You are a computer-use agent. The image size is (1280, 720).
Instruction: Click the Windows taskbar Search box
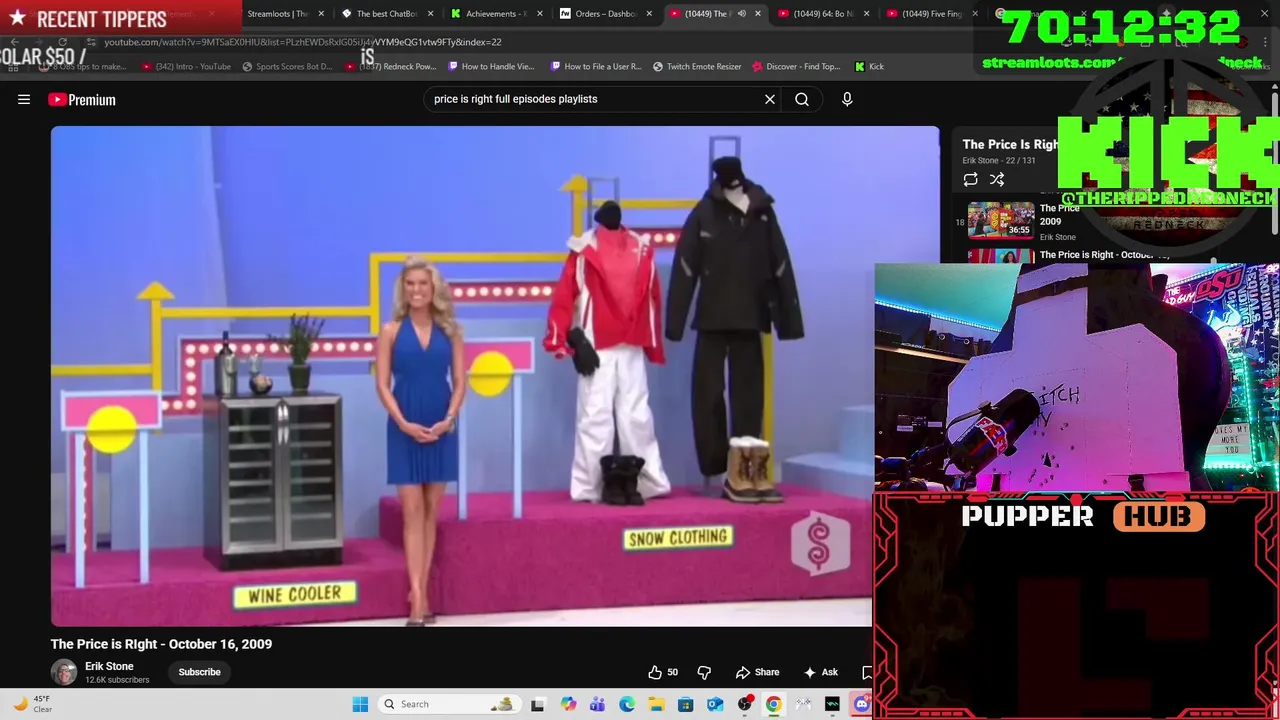tap(452, 704)
